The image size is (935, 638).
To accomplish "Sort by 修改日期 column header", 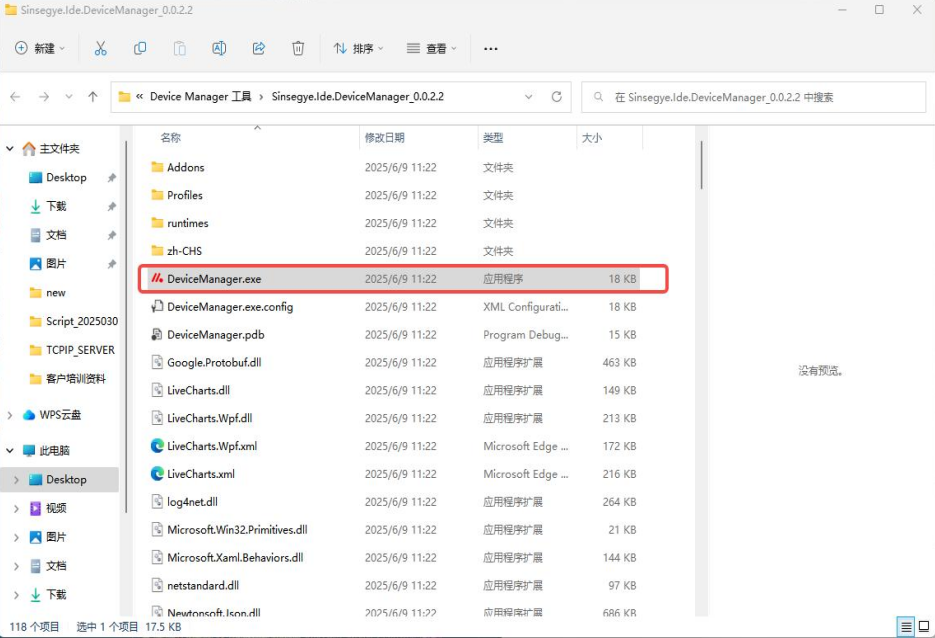I will 385,138.
